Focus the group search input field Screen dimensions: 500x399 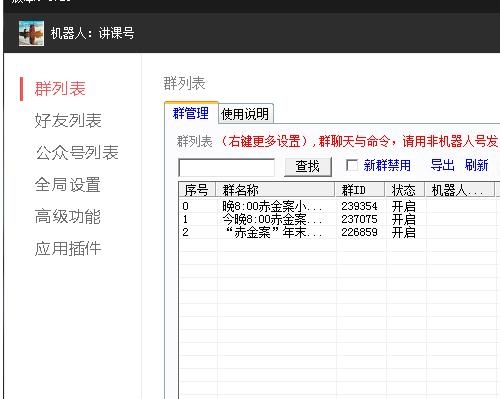226,167
